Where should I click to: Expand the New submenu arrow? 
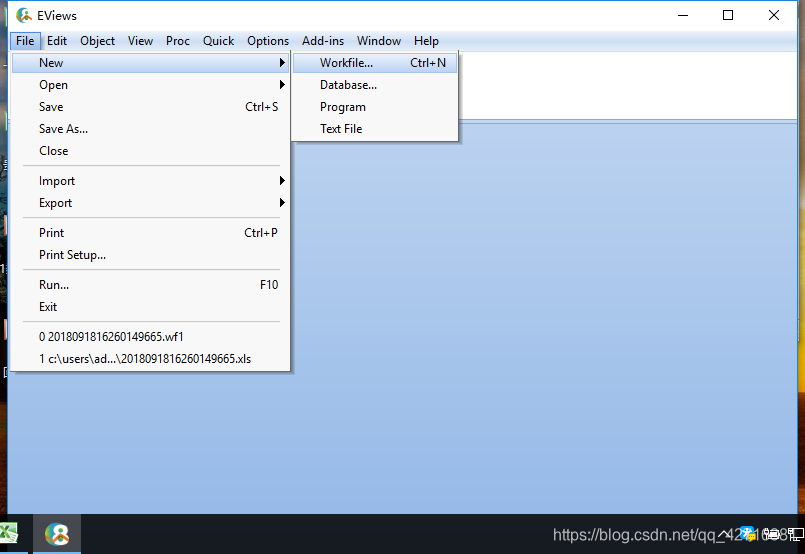(282, 63)
